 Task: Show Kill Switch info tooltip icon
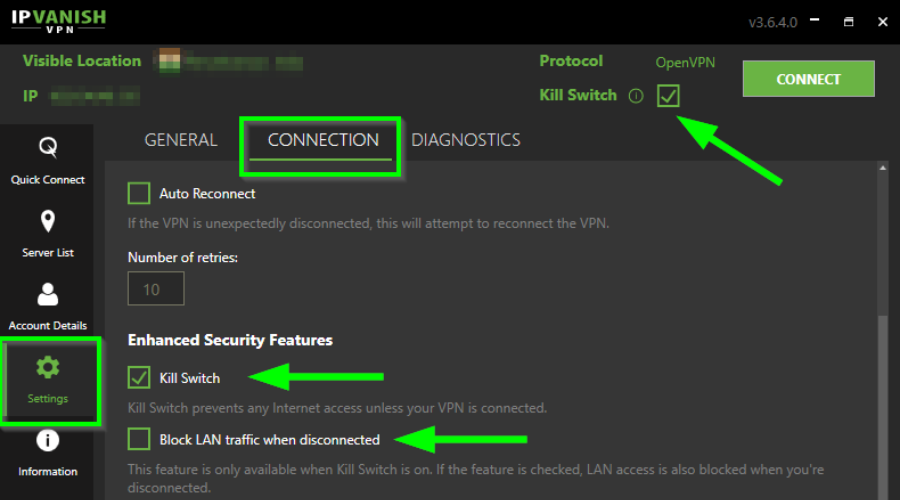click(636, 96)
